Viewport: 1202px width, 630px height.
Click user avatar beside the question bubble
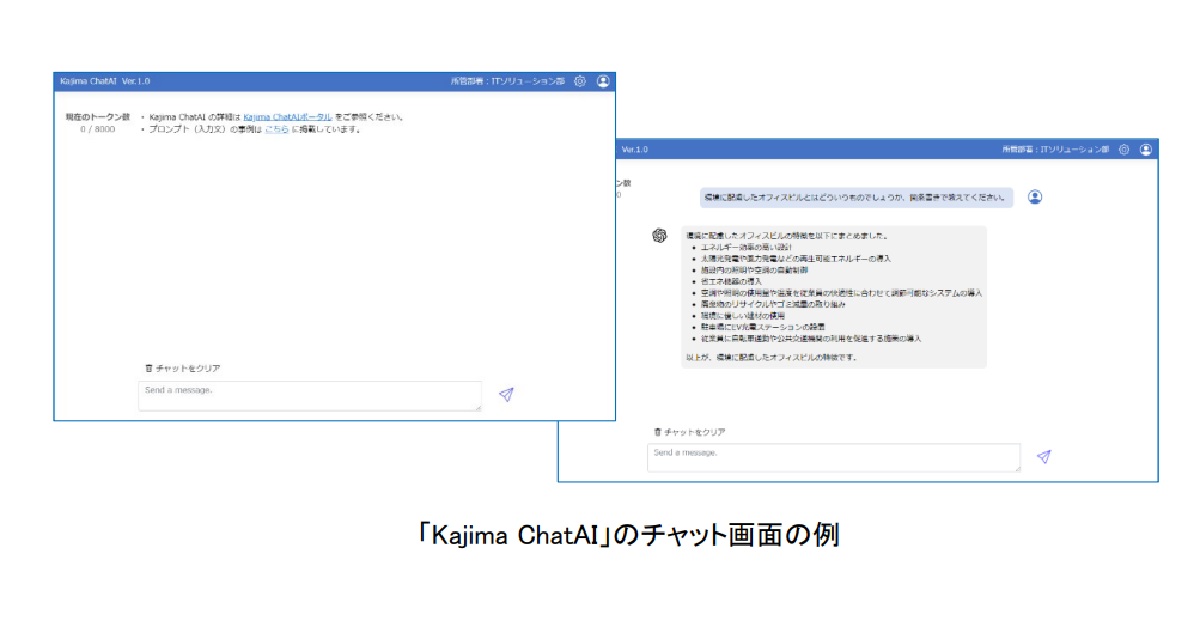(x=1035, y=197)
